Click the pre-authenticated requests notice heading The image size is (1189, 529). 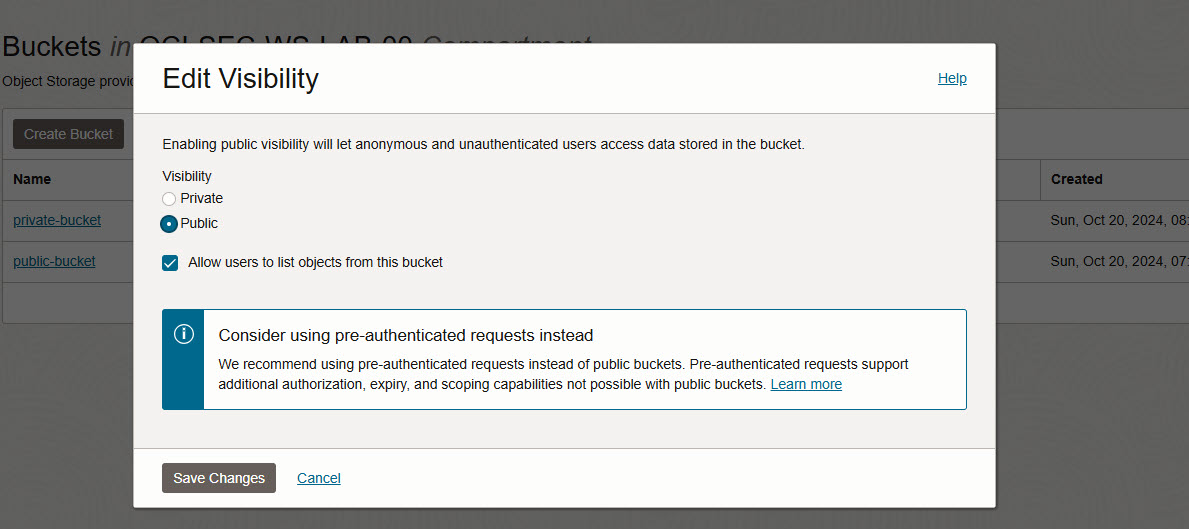pos(406,335)
